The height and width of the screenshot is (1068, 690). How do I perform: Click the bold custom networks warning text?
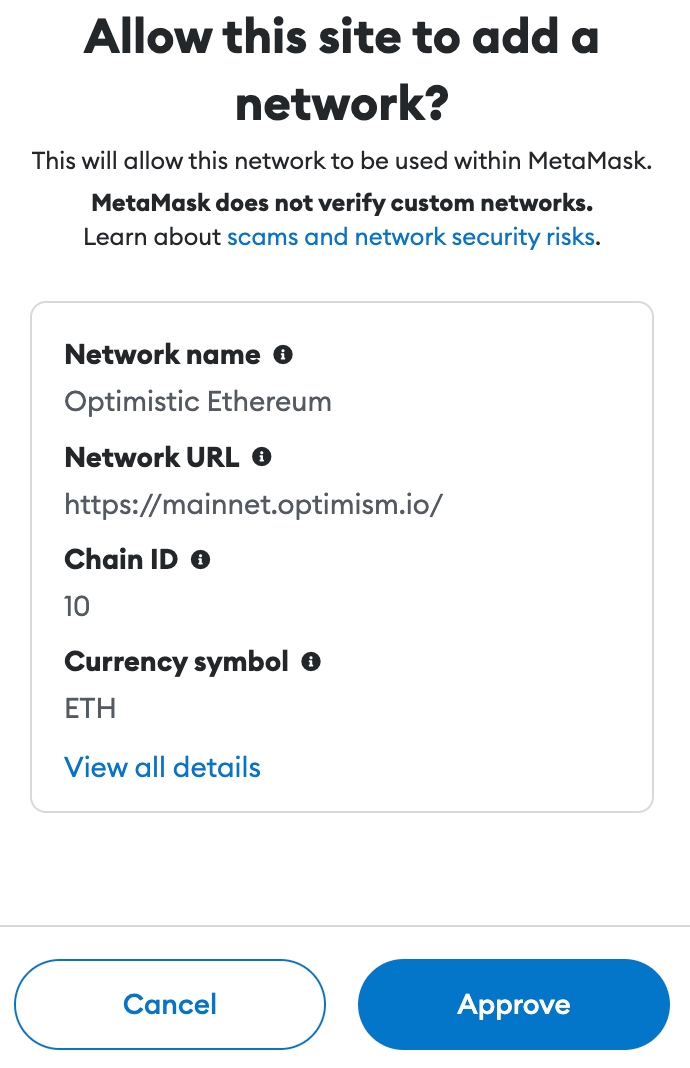[342, 204]
